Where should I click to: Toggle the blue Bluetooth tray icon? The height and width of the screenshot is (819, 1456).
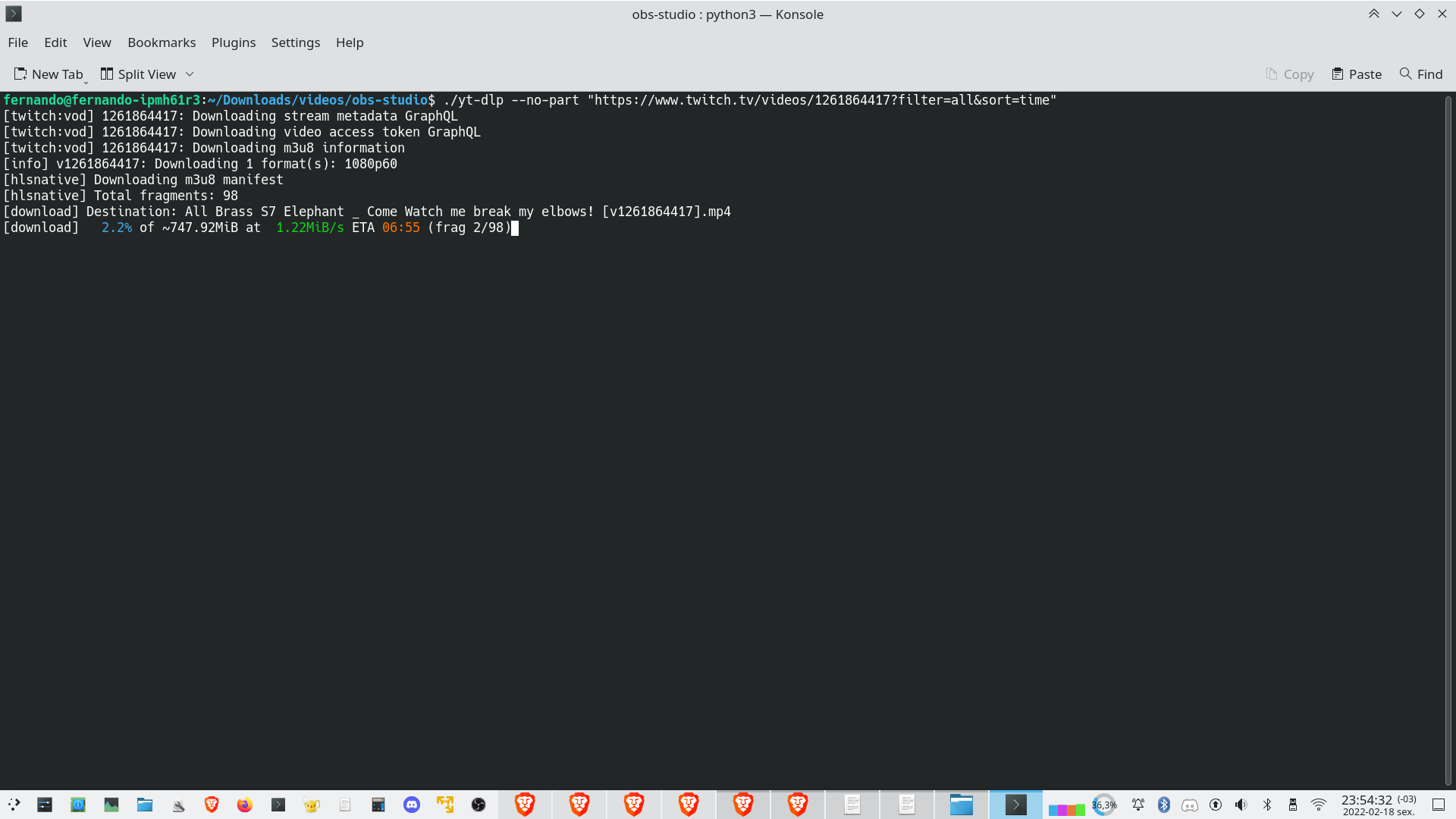pyautogui.click(x=1163, y=805)
